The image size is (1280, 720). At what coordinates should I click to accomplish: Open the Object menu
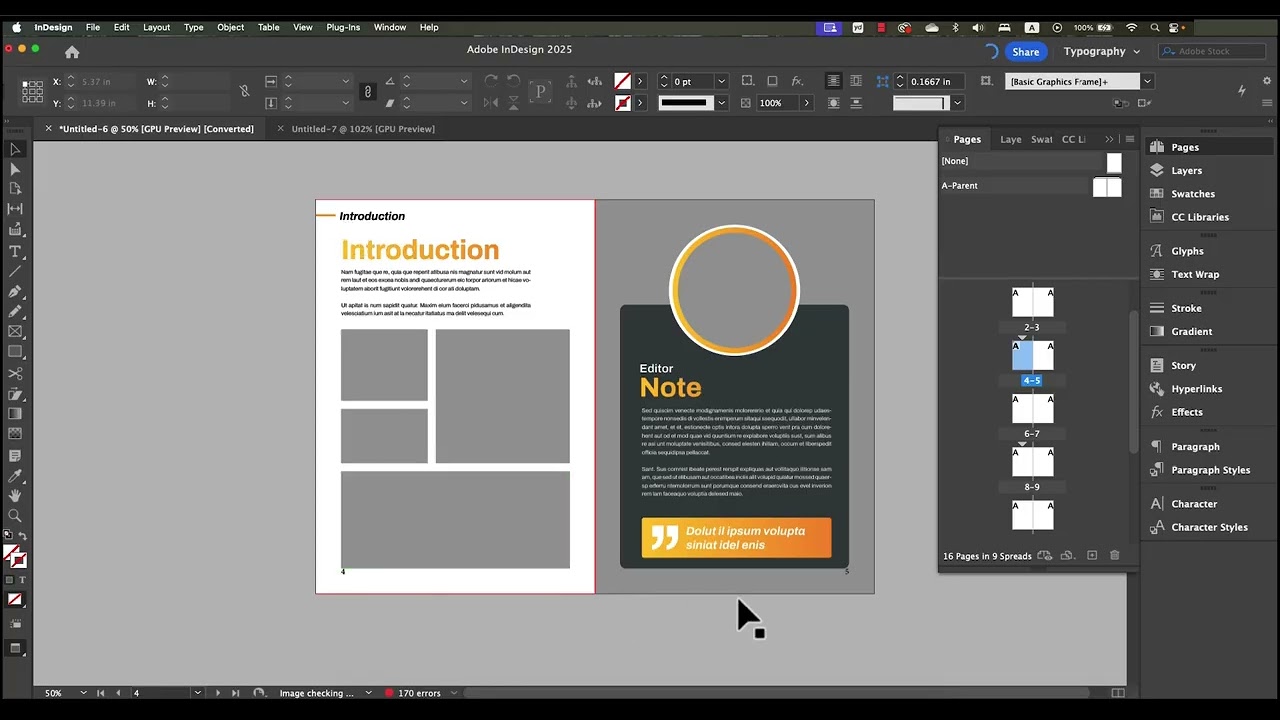pyautogui.click(x=230, y=27)
